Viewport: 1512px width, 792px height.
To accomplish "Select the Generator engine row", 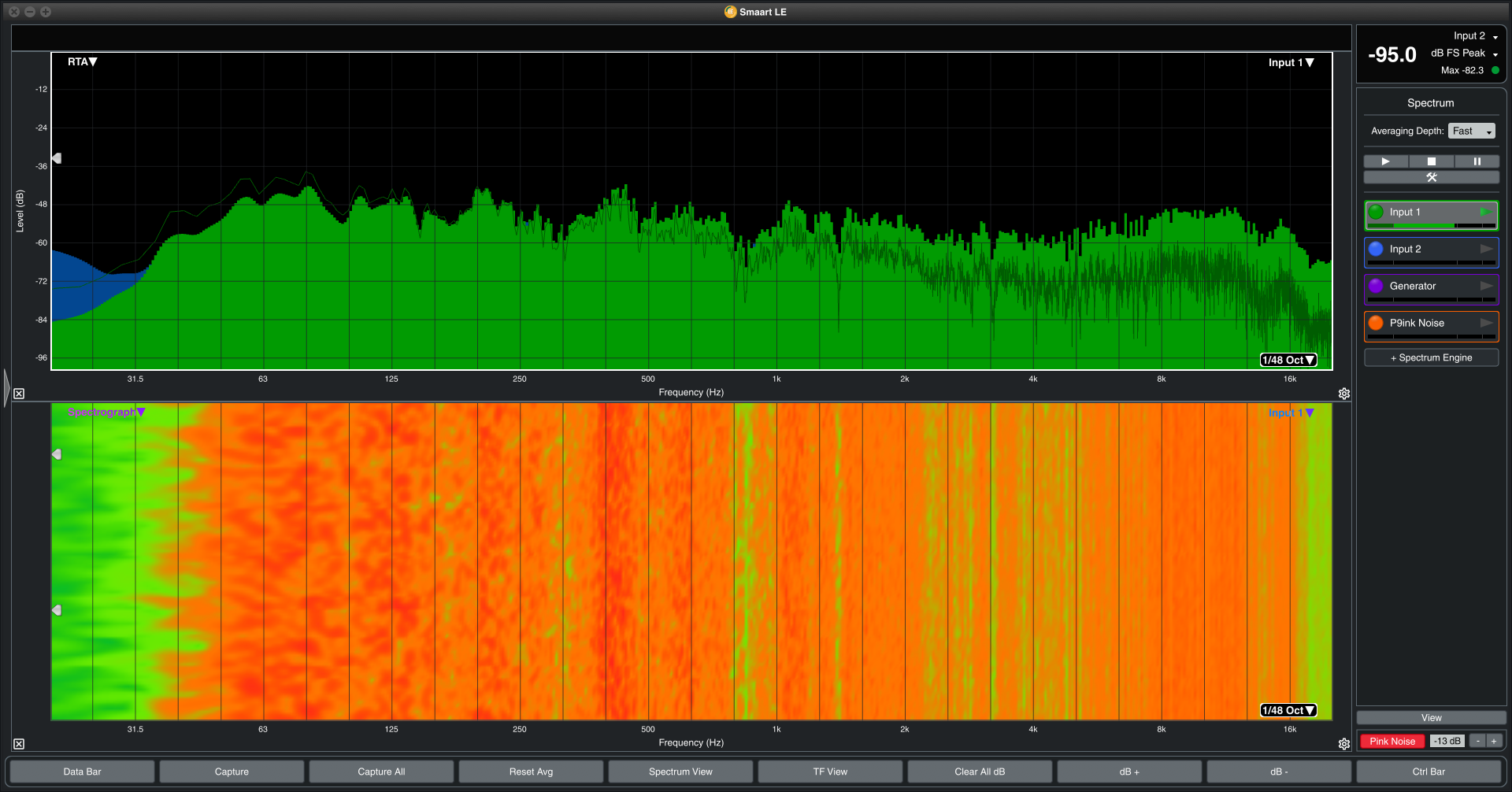I will [1432, 289].
